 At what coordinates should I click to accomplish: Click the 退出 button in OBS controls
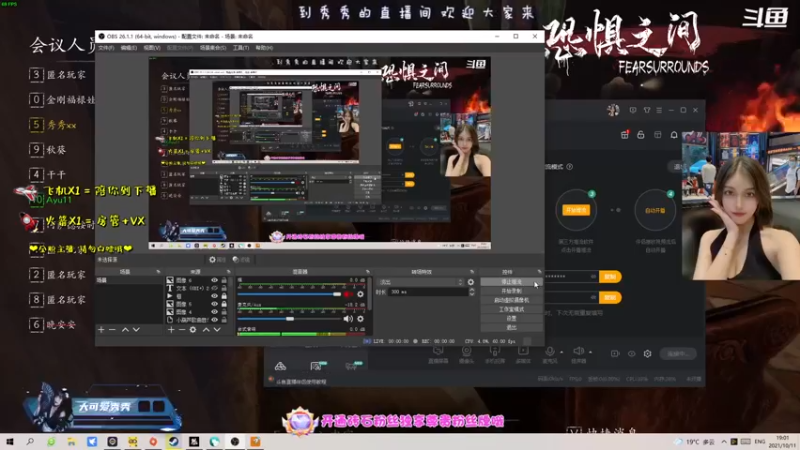pos(511,328)
